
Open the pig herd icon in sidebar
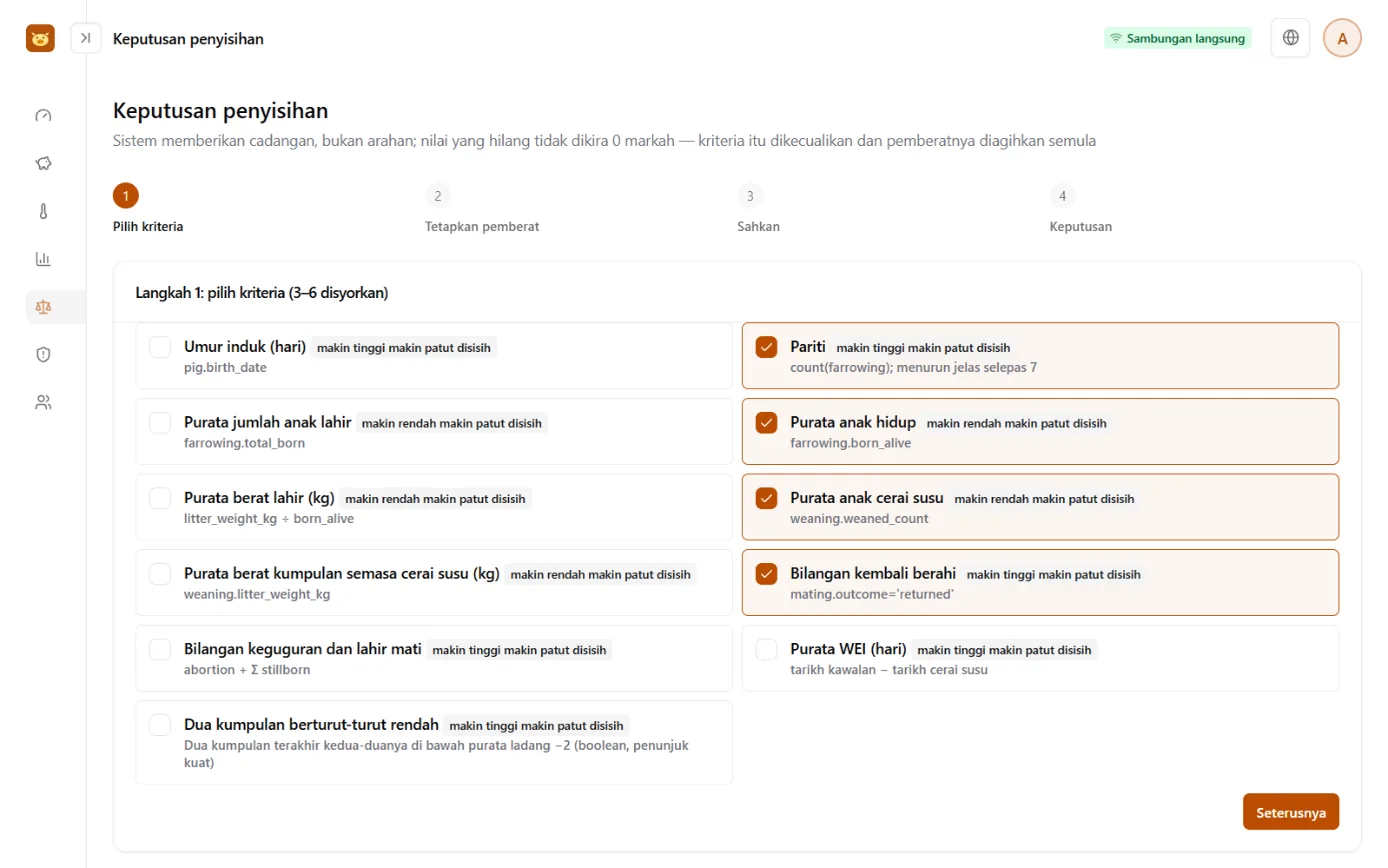pos(43,163)
